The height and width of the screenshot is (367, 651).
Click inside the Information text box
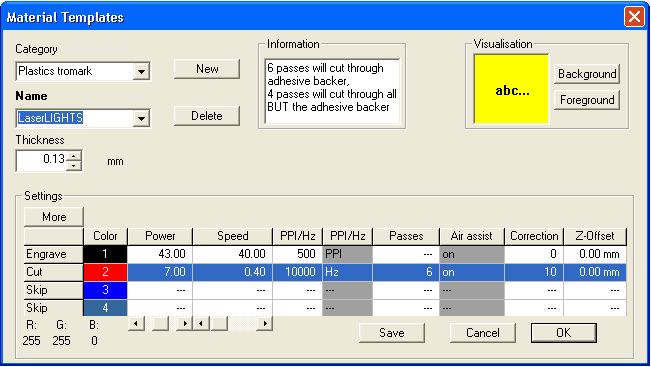point(332,91)
